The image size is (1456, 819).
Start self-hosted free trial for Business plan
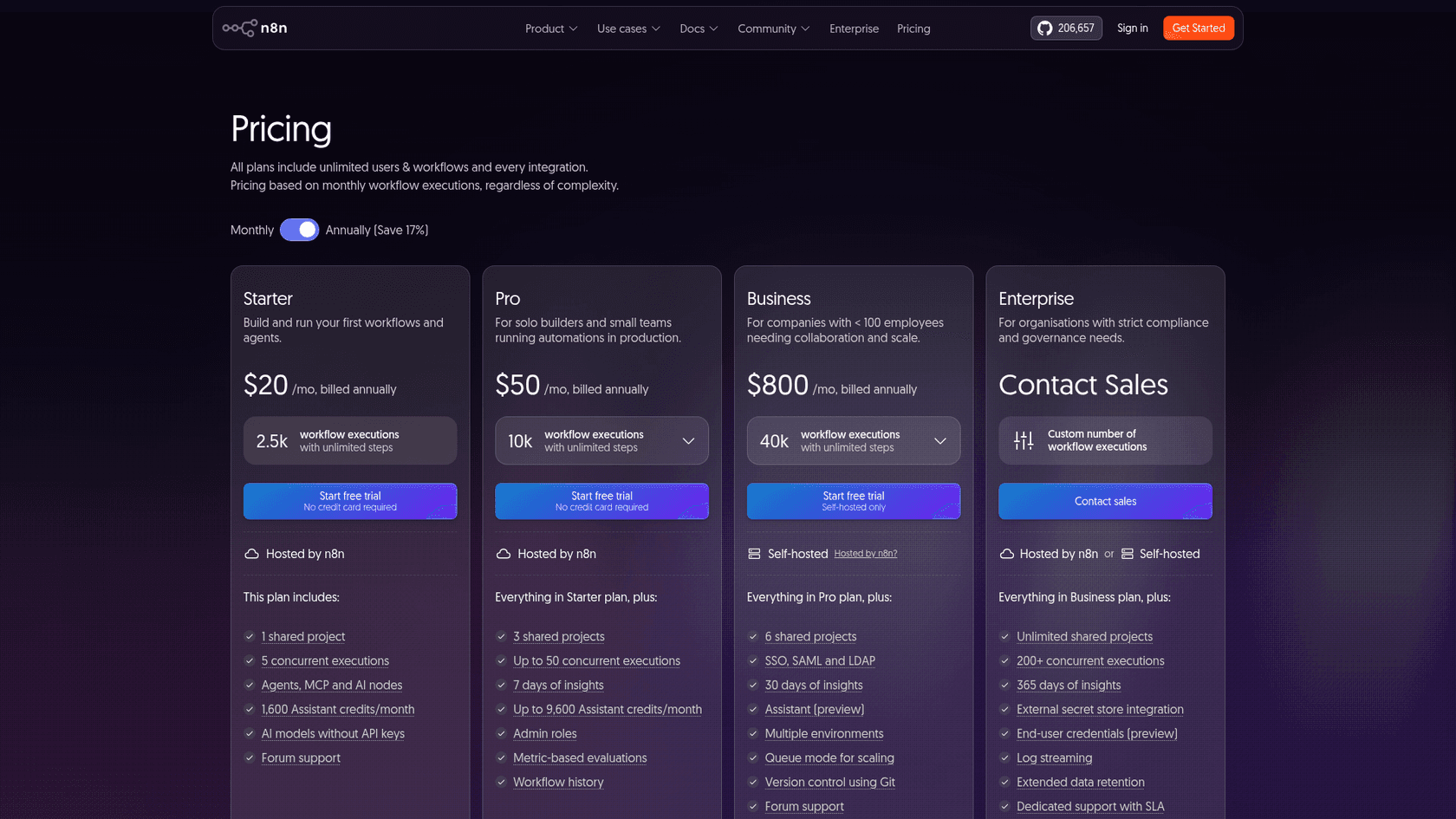854,501
